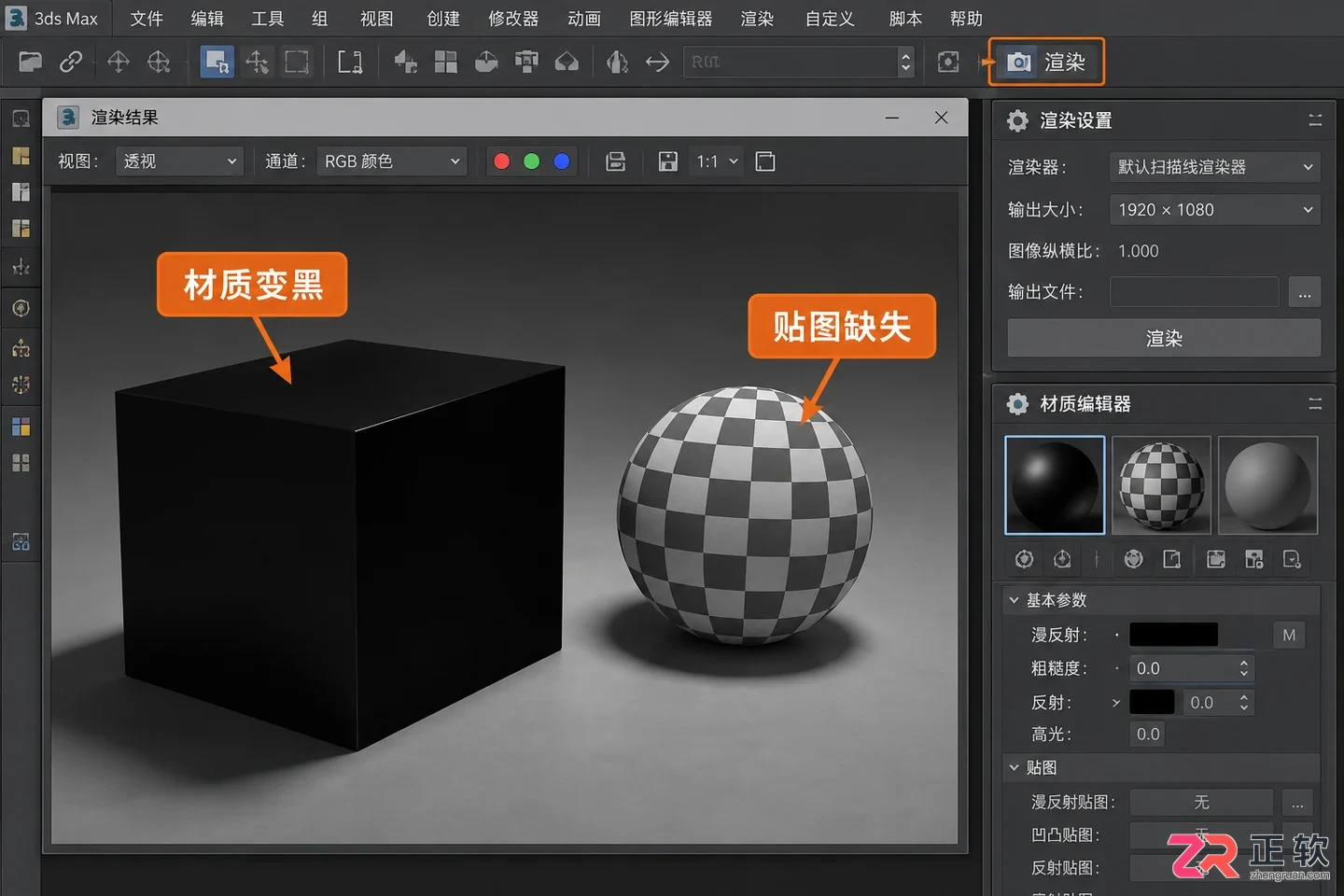The width and height of the screenshot is (1344, 896).
Task: Click the sphere reset-material icon under thumbnails
Action: [1134, 559]
